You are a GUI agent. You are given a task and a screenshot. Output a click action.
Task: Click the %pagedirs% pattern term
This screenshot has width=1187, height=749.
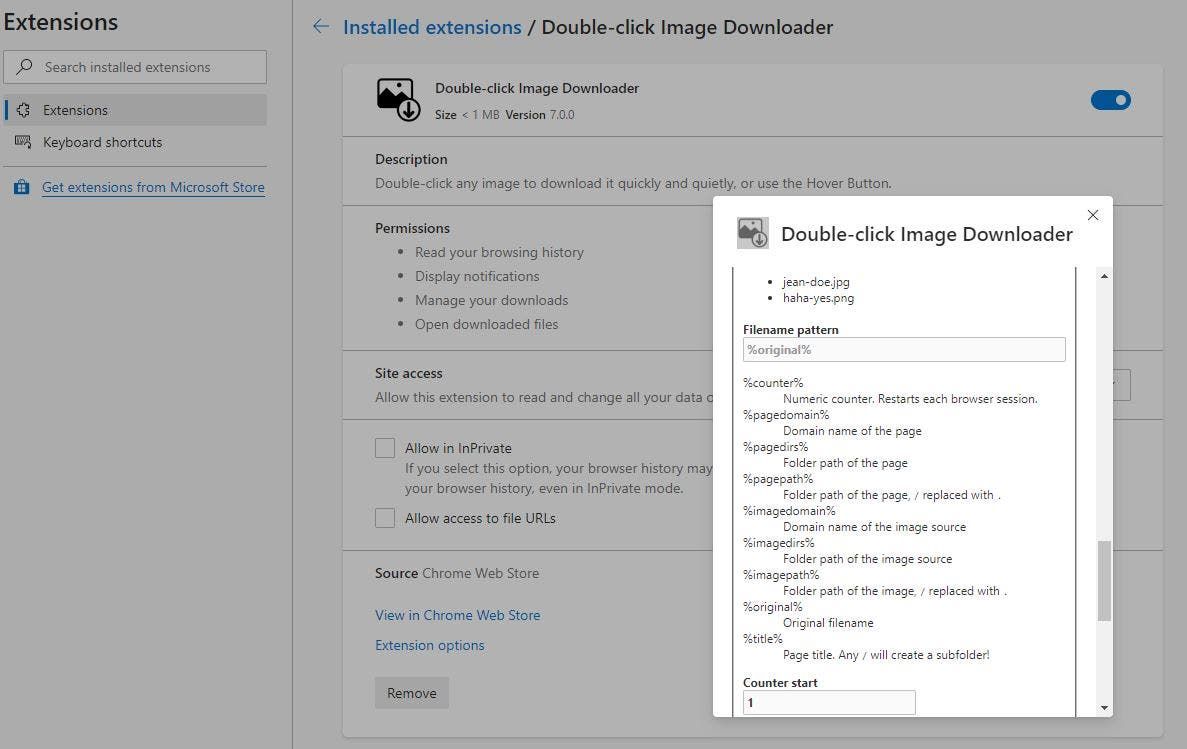775,446
